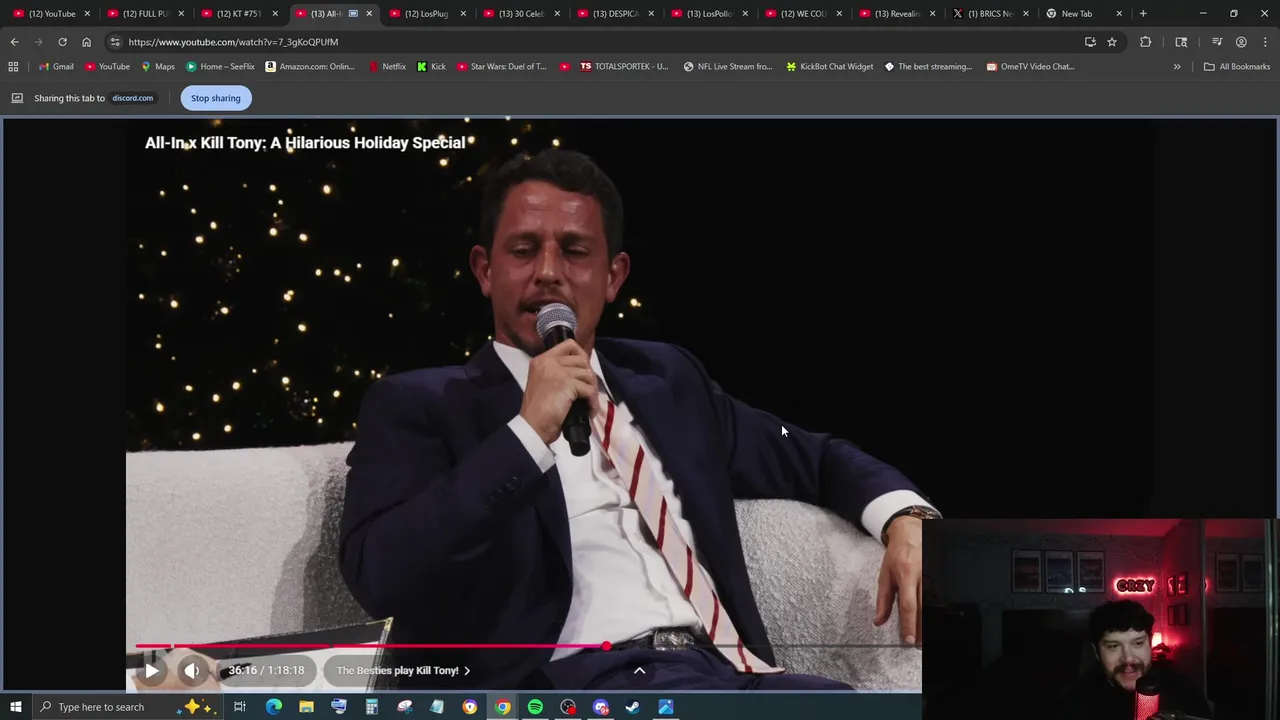Click the 36:16 / 1:18:18 time display
The width and height of the screenshot is (1280, 720).
point(266,671)
